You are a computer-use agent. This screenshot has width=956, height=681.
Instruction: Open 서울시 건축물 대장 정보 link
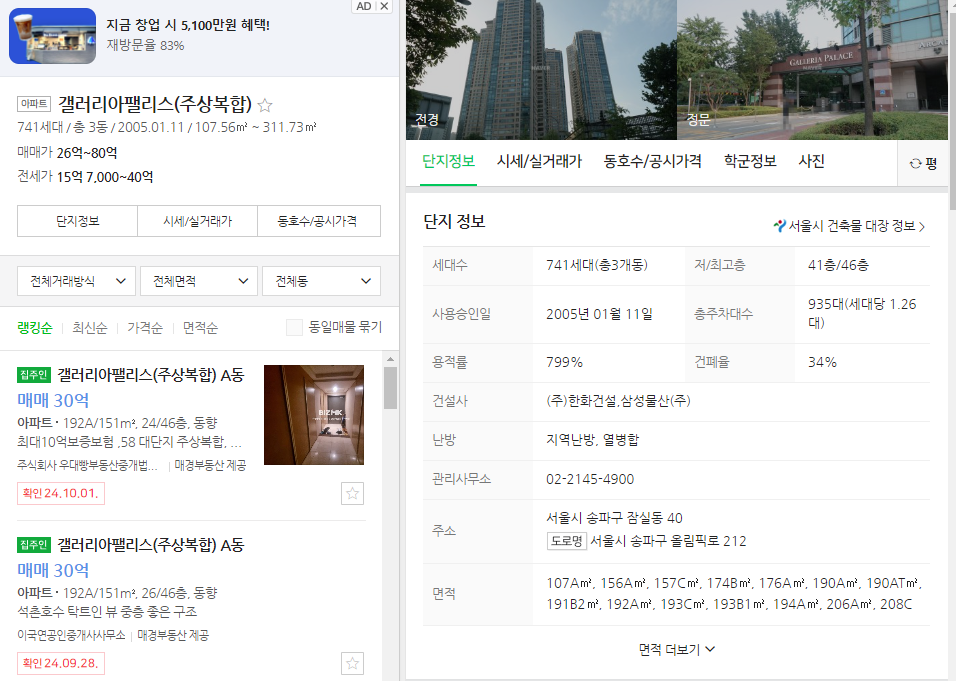pos(850,226)
